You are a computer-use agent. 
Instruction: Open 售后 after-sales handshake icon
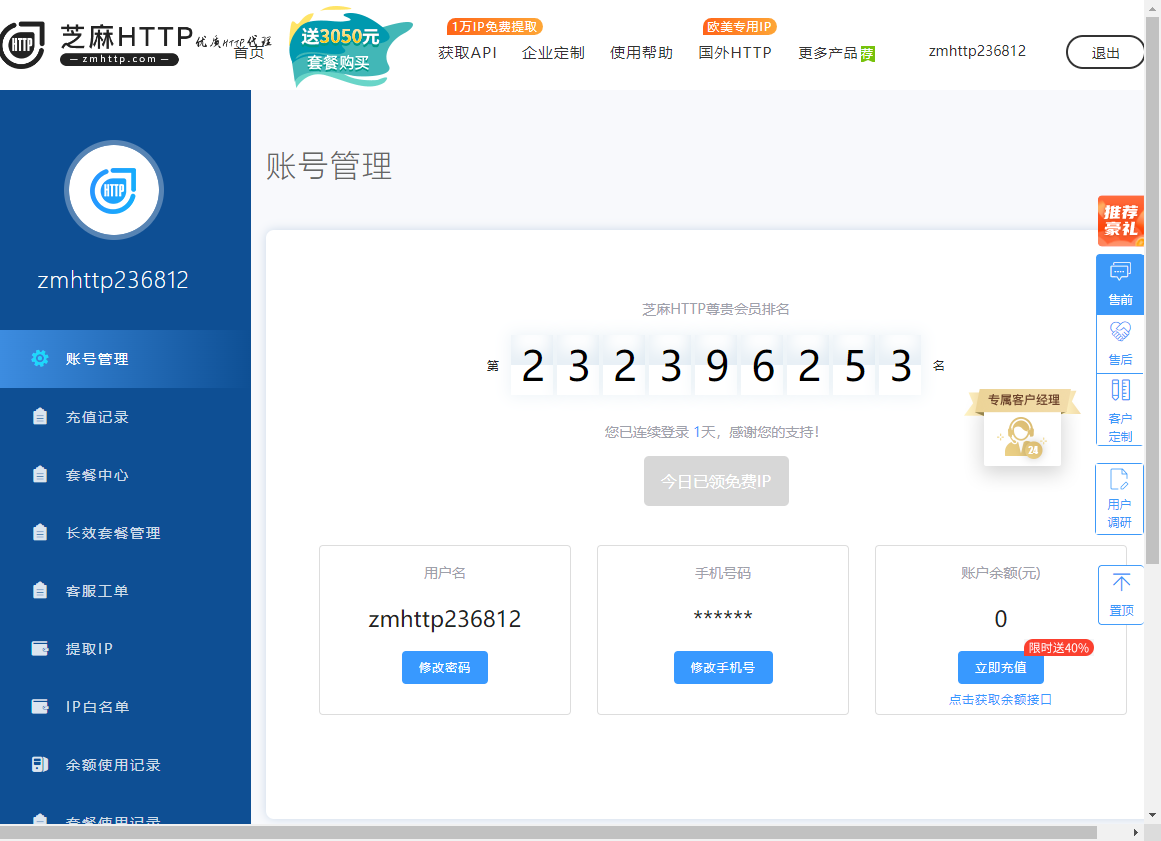[x=1120, y=332]
